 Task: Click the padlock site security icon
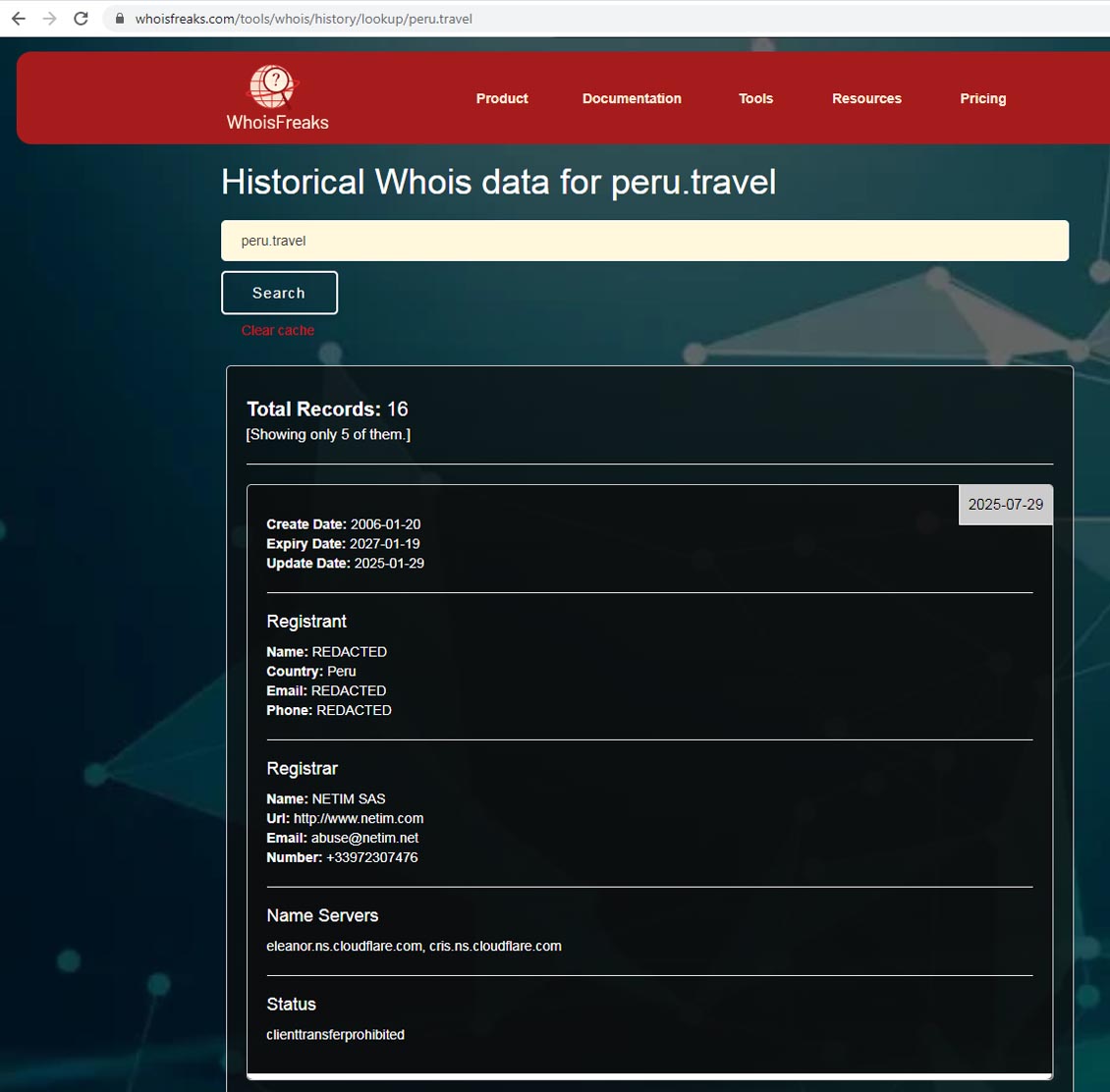[x=120, y=19]
